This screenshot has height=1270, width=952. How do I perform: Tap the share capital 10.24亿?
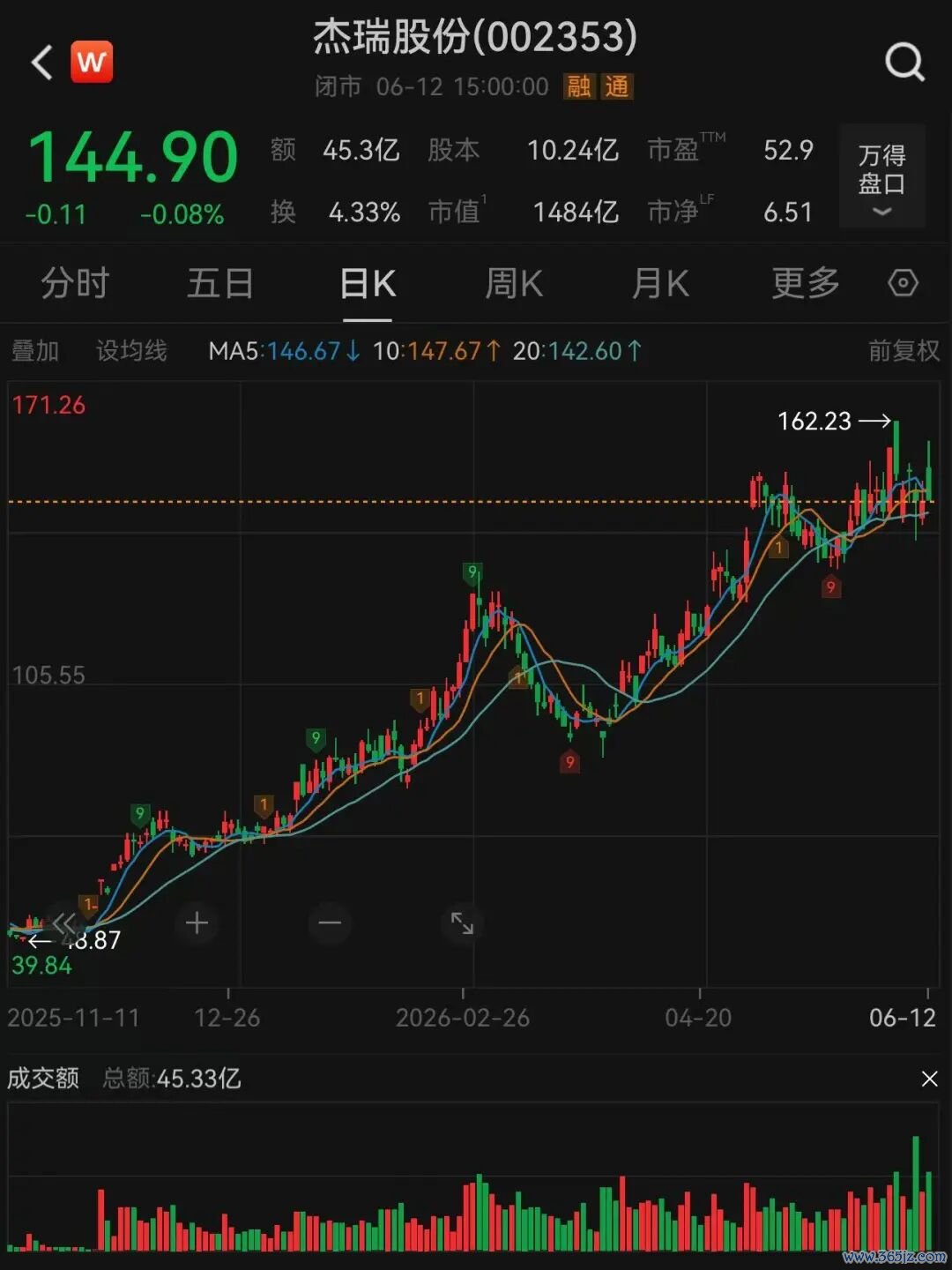(x=573, y=150)
